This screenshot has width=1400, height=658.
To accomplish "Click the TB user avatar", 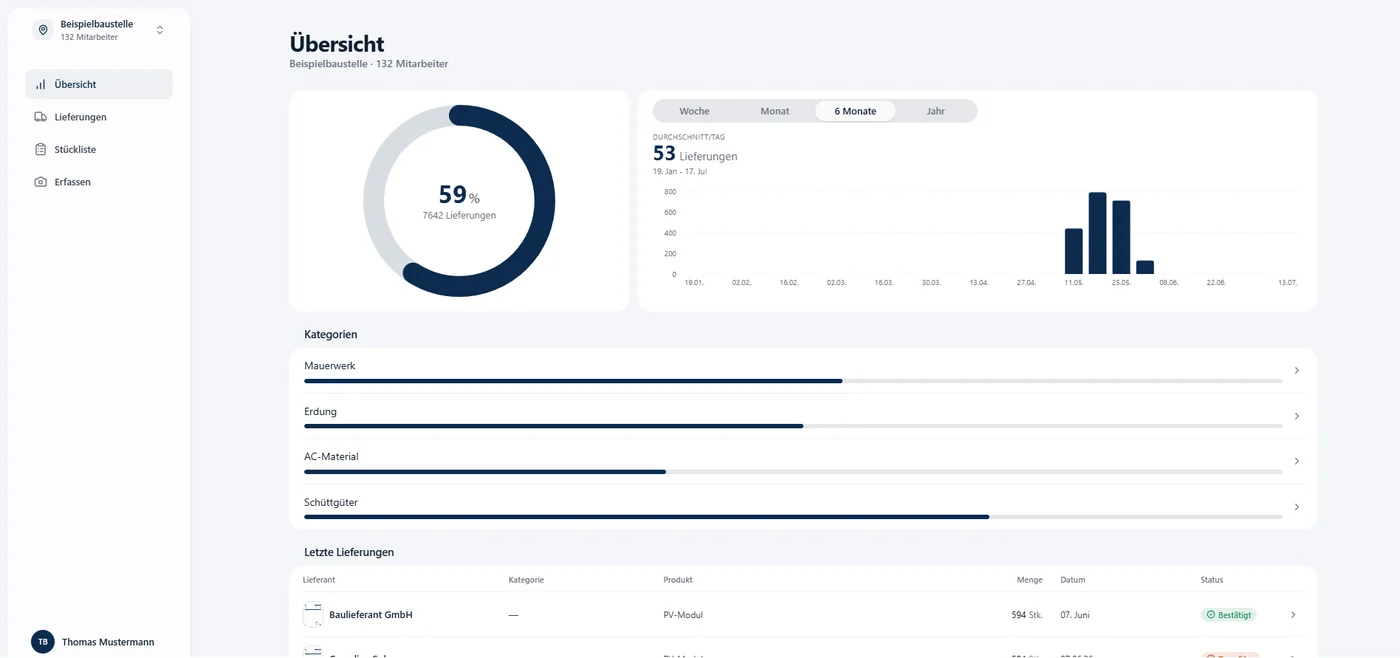I will tap(43, 642).
